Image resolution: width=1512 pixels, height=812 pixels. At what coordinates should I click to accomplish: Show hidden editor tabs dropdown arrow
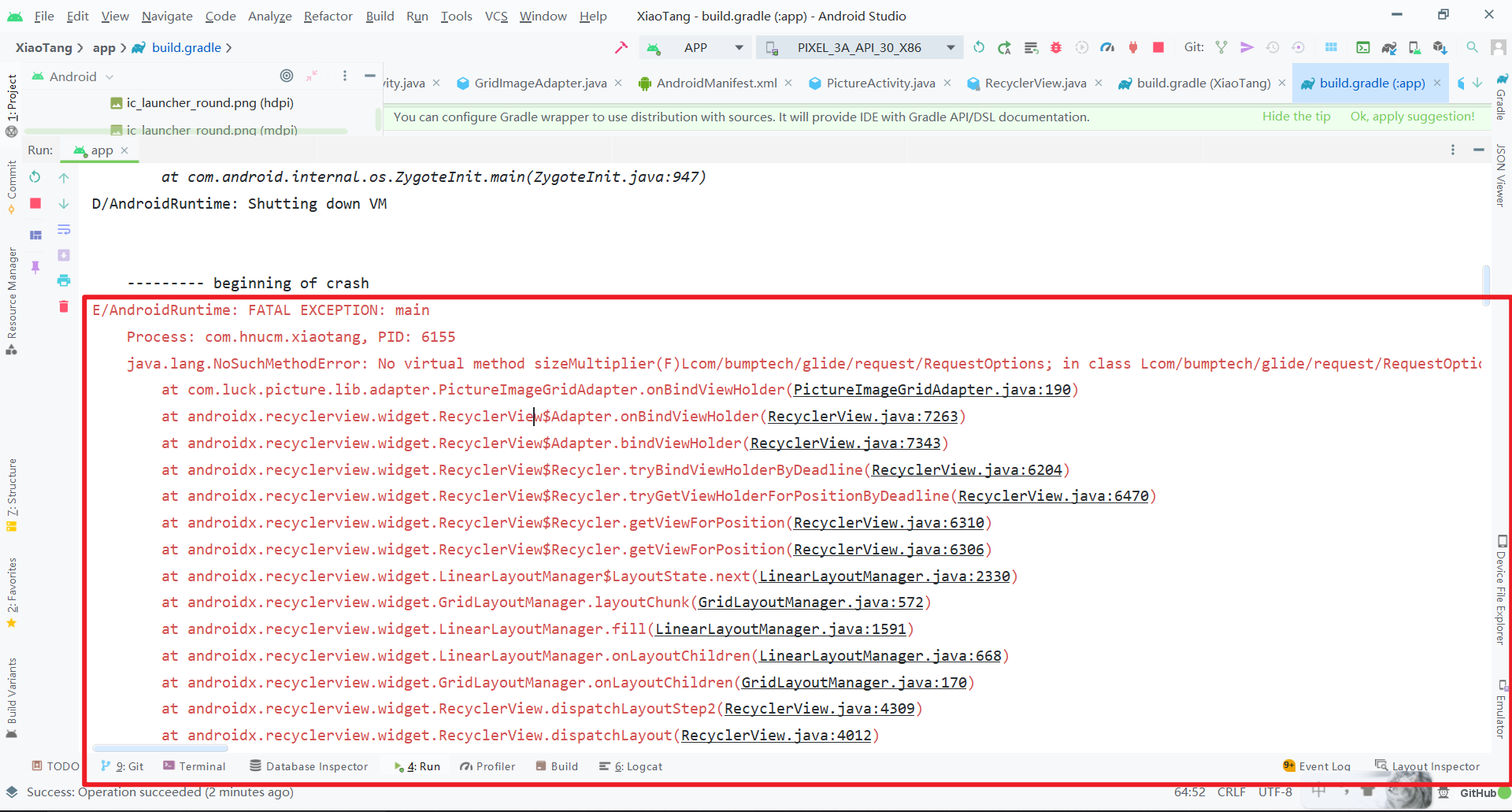pos(1477,83)
